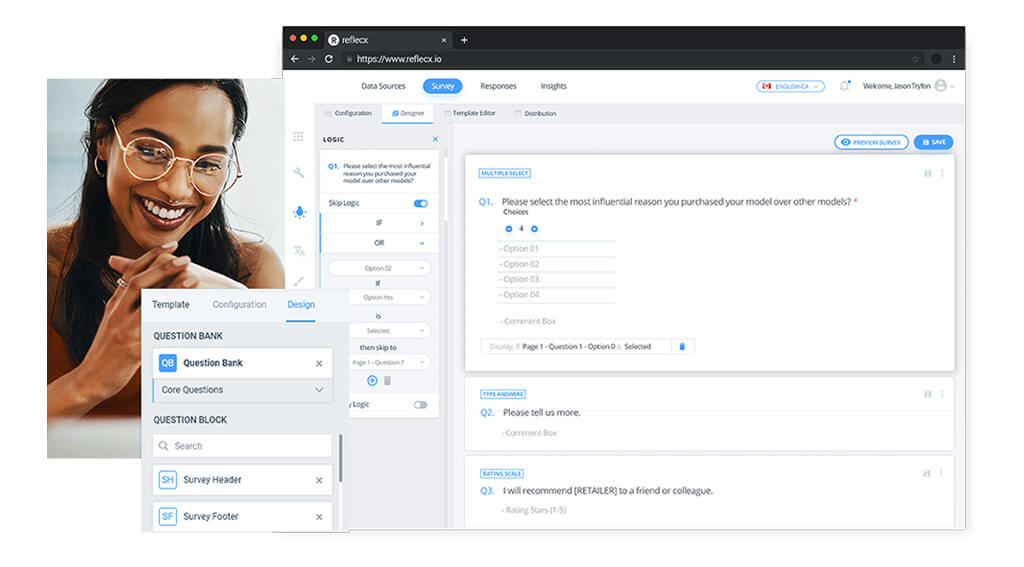Close the Logic panel
Viewport: 1024px width, 567px height.
tap(435, 139)
